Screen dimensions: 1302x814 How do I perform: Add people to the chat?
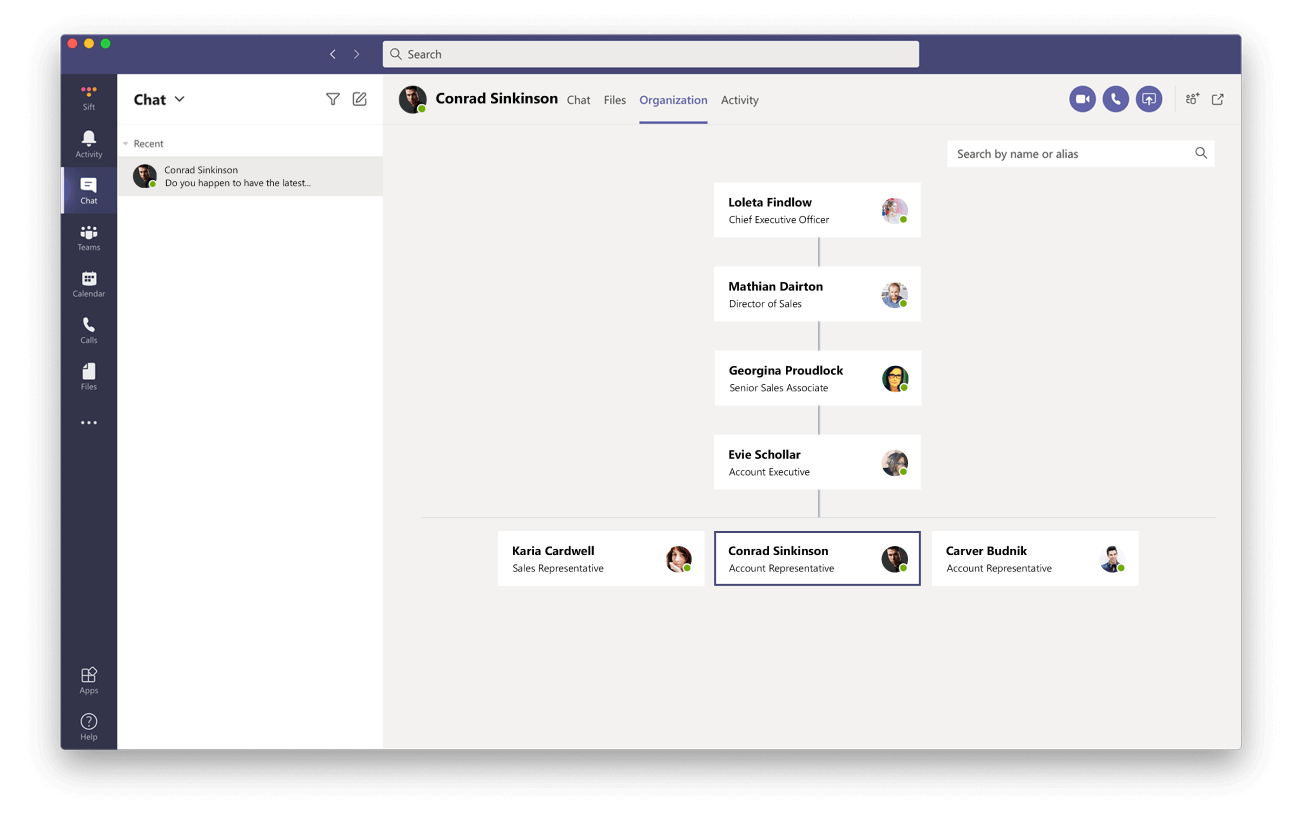[x=1192, y=99]
